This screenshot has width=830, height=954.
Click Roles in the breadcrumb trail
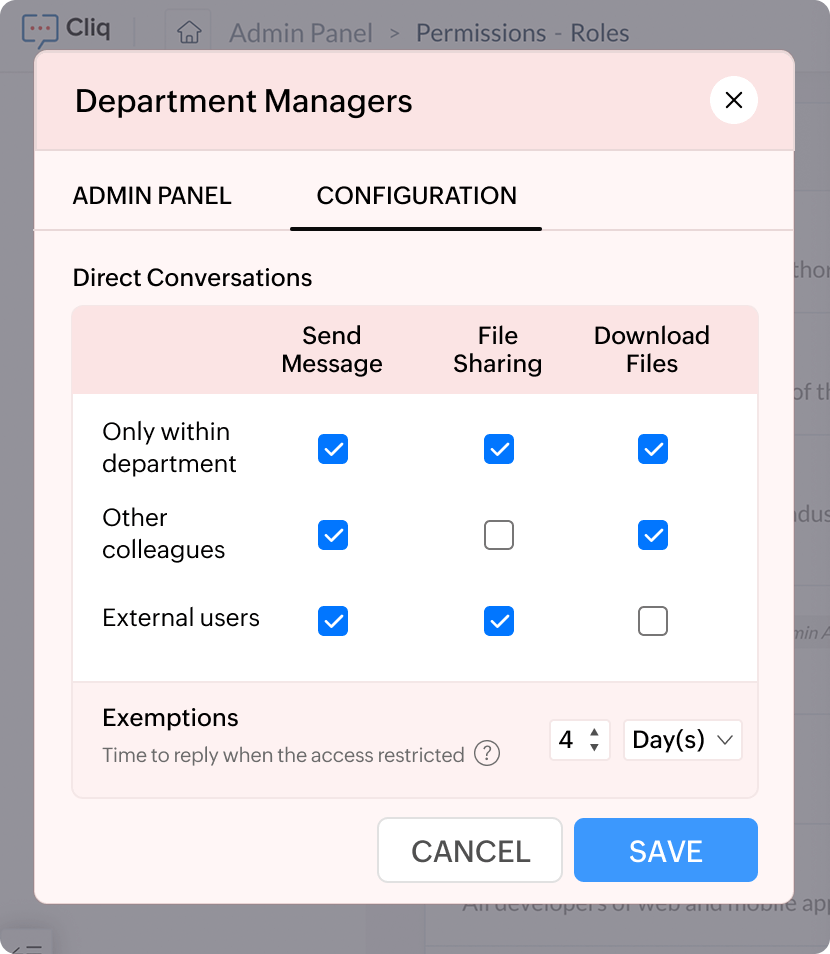pyautogui.click(x=599, y=33)
